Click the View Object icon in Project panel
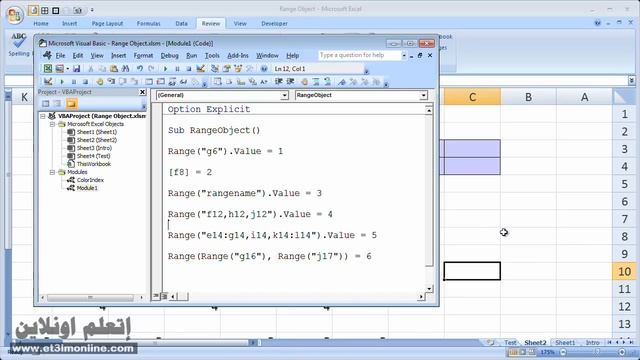Image resolution: width=640 pixels, height=360 pixels. click(x=58, y=104)
